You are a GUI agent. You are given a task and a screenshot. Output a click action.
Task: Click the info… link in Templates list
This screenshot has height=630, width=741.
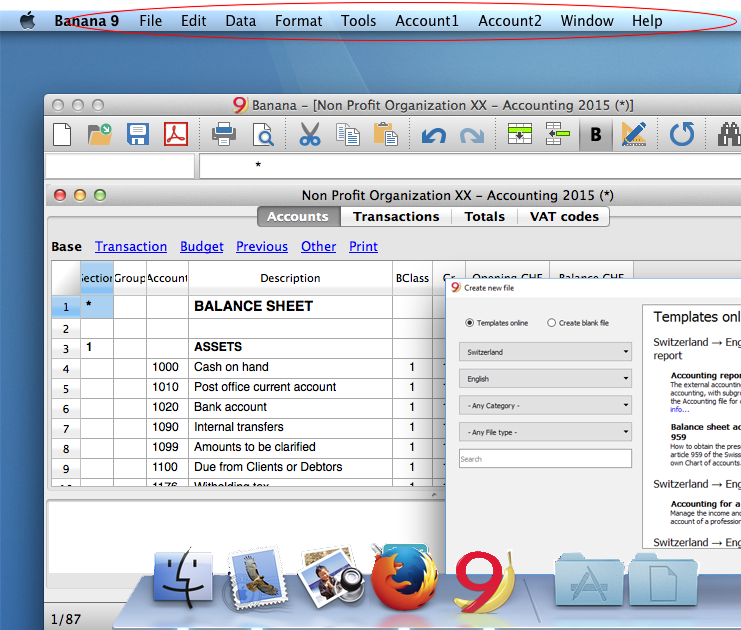(x=680, y=410)
